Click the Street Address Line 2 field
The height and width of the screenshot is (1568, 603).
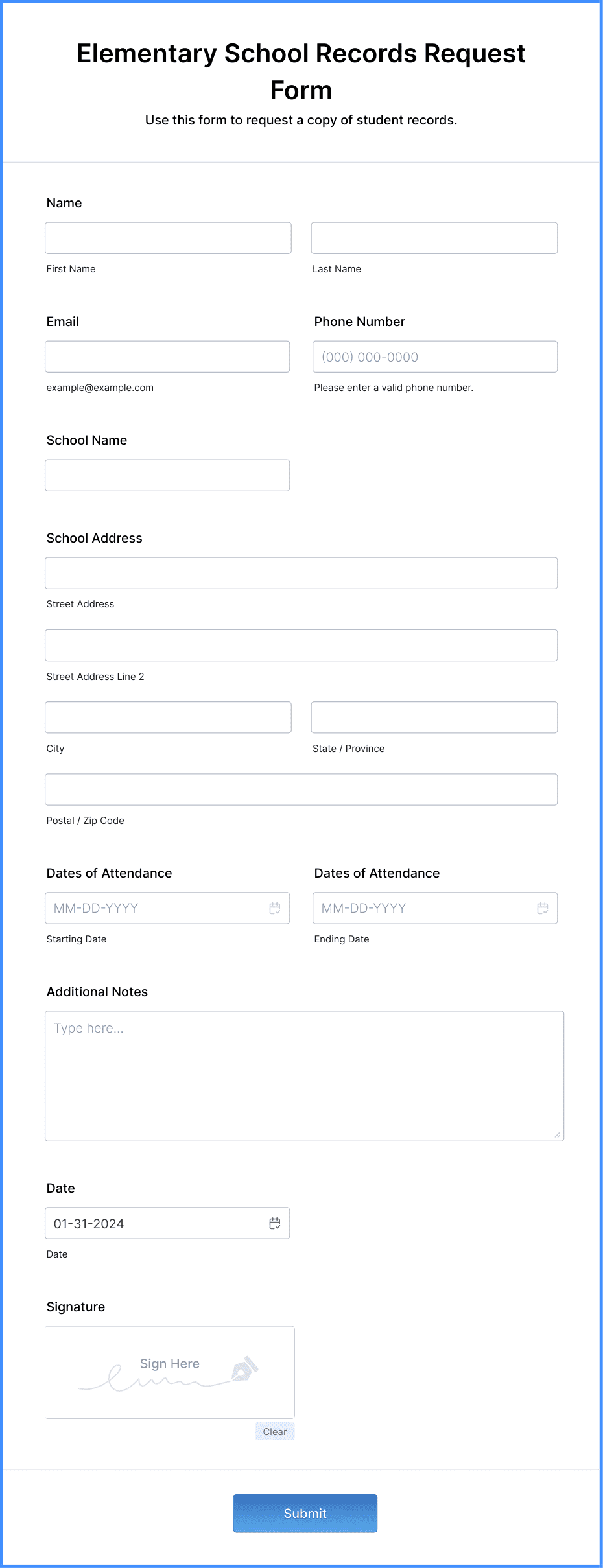click(301, 645)
